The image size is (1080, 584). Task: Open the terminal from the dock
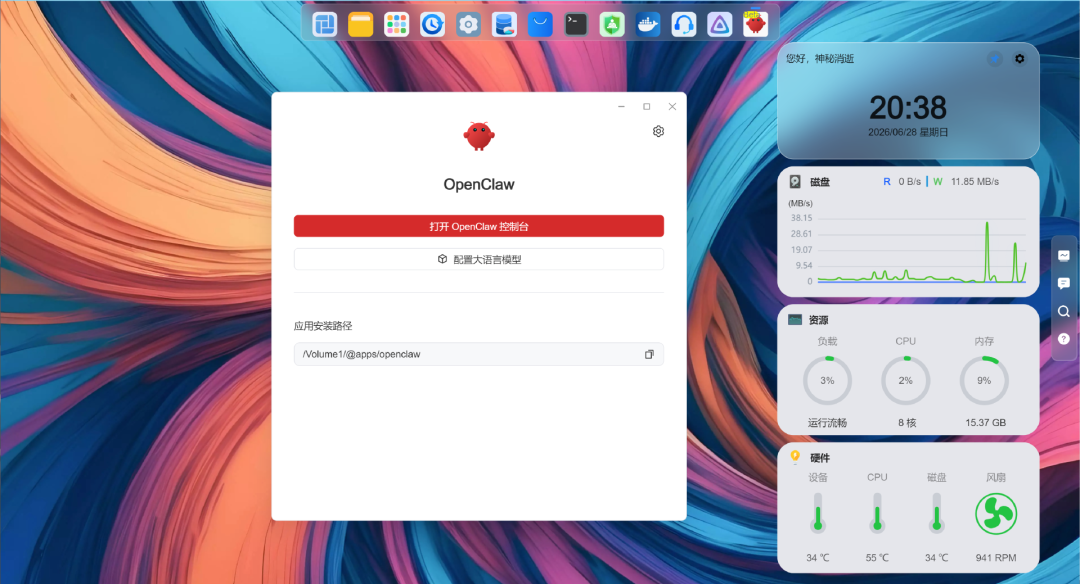[x=576, y=25]
